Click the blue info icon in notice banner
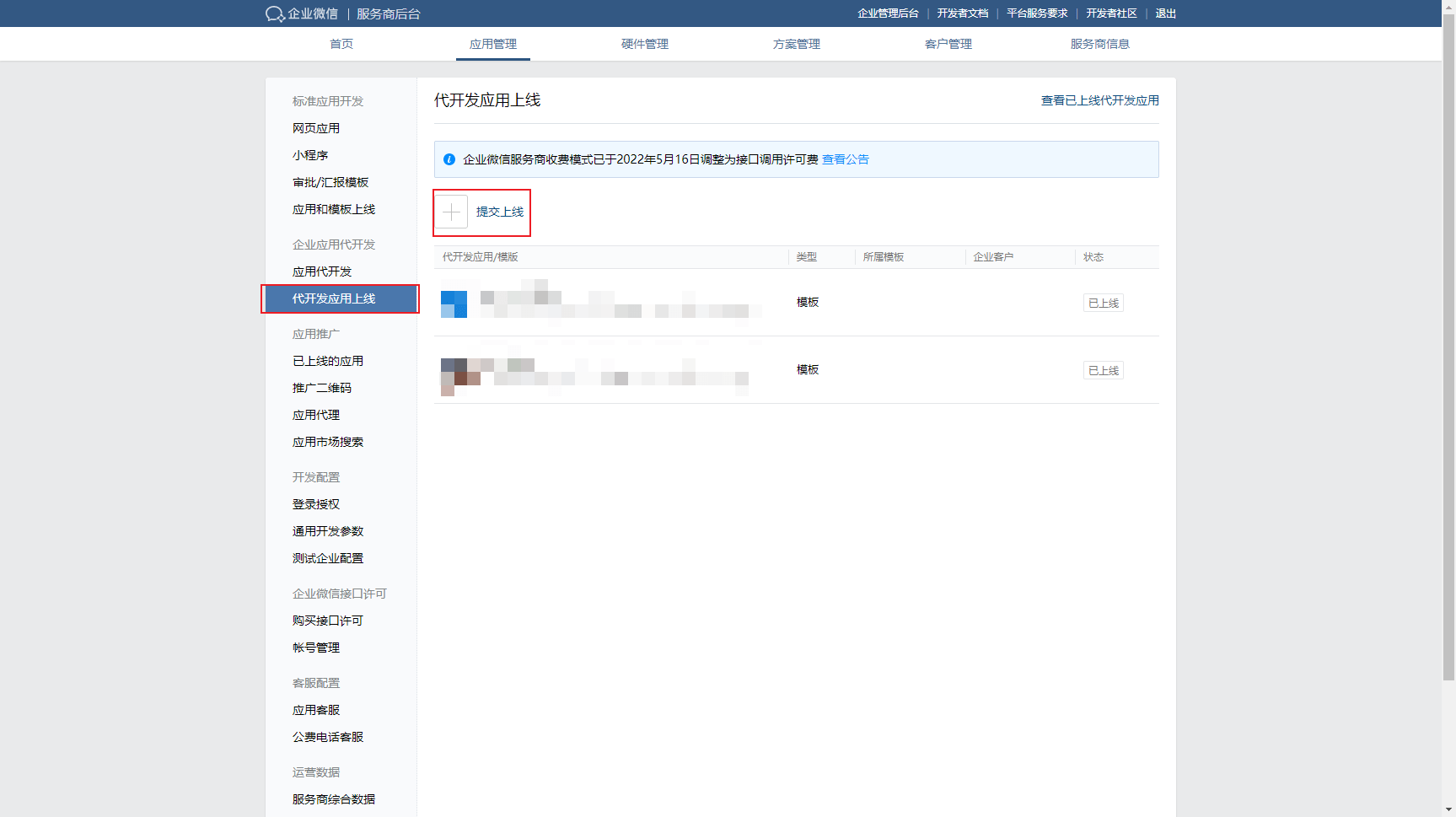The width and height of the screenshot is (1456, 817). click(449, 159)
